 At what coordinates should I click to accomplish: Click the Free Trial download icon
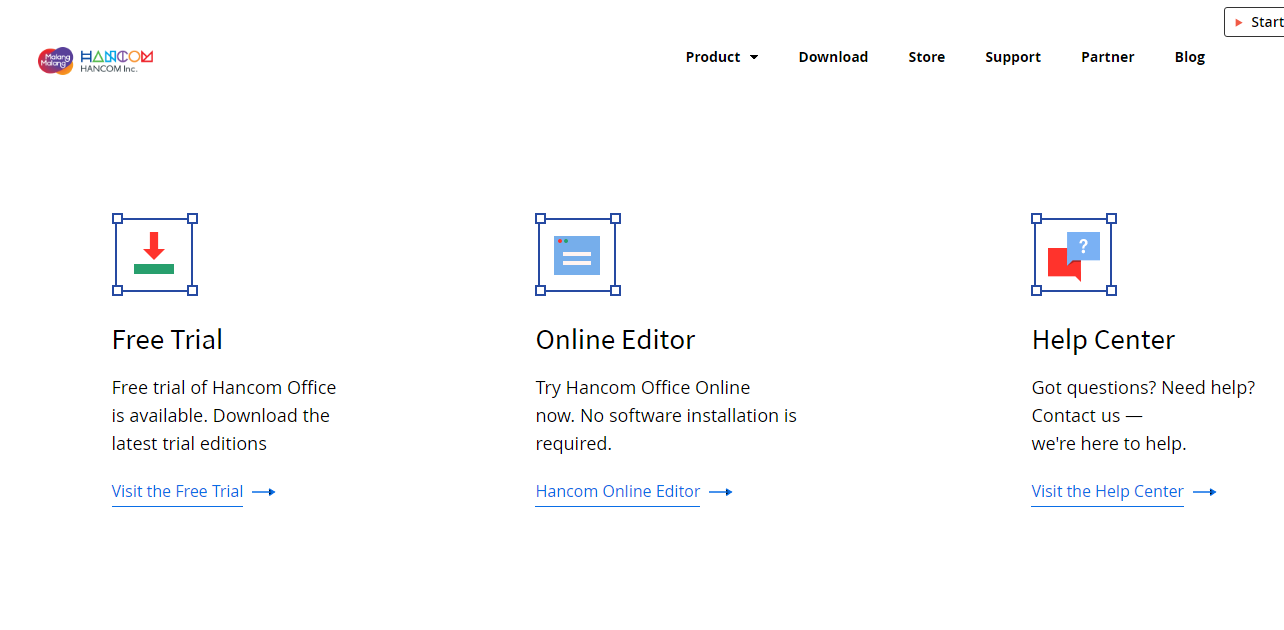(154, 255)
